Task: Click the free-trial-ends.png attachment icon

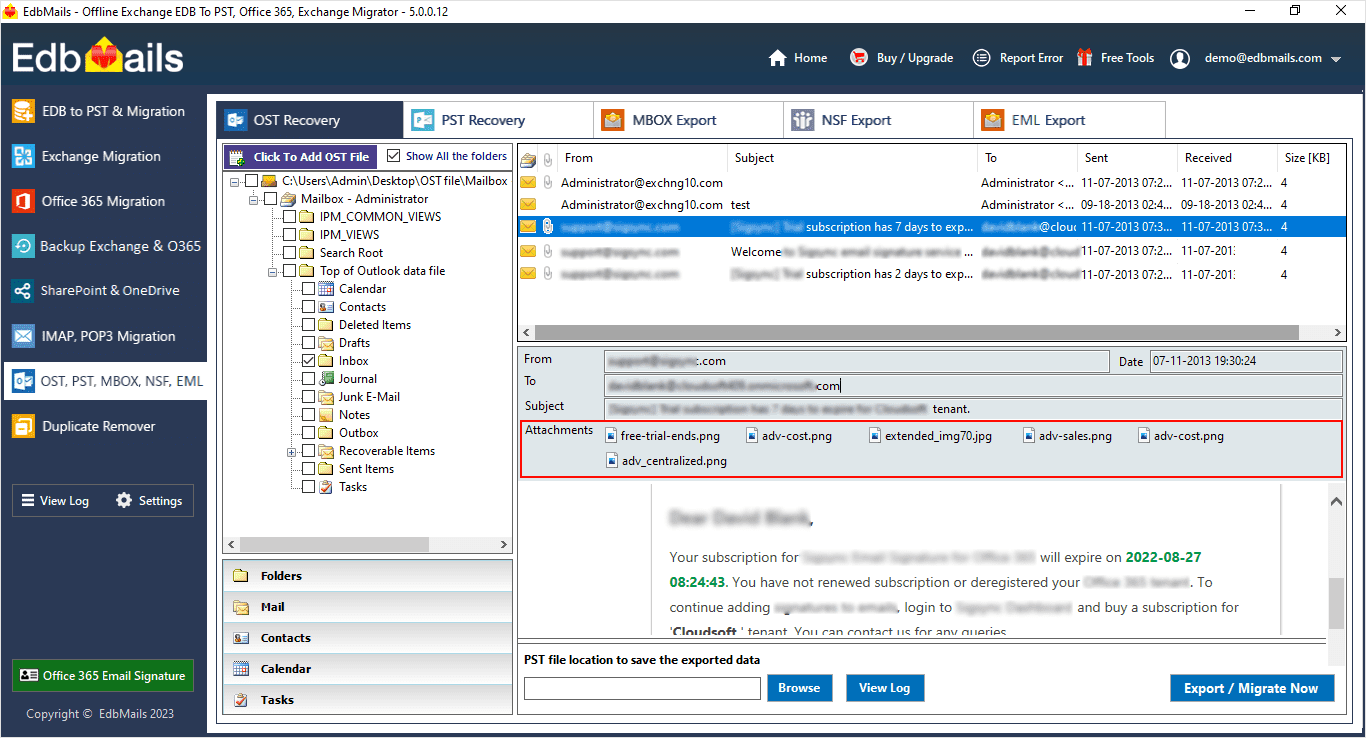Action: coord(612,436)
